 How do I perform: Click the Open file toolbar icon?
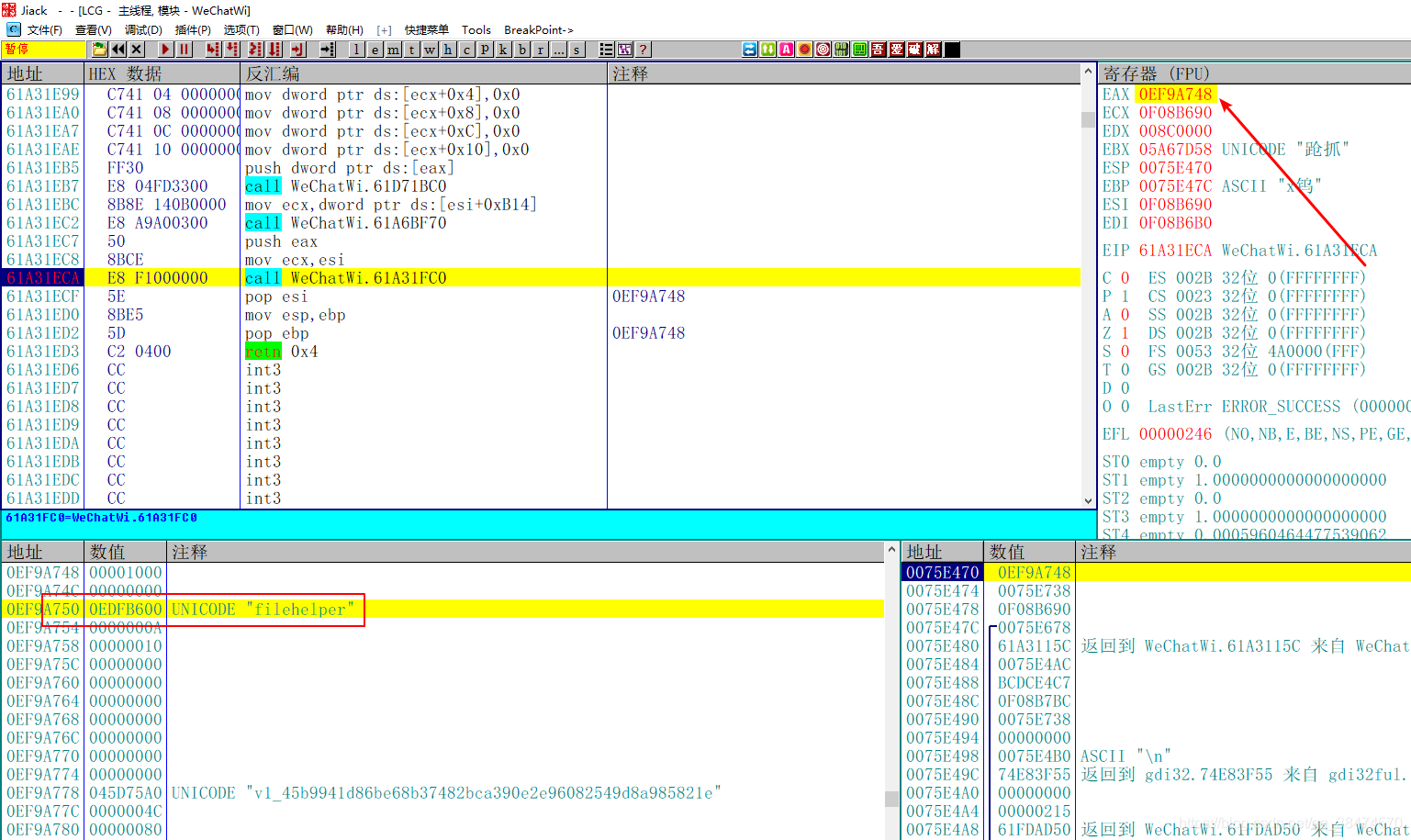pos(99,50)
